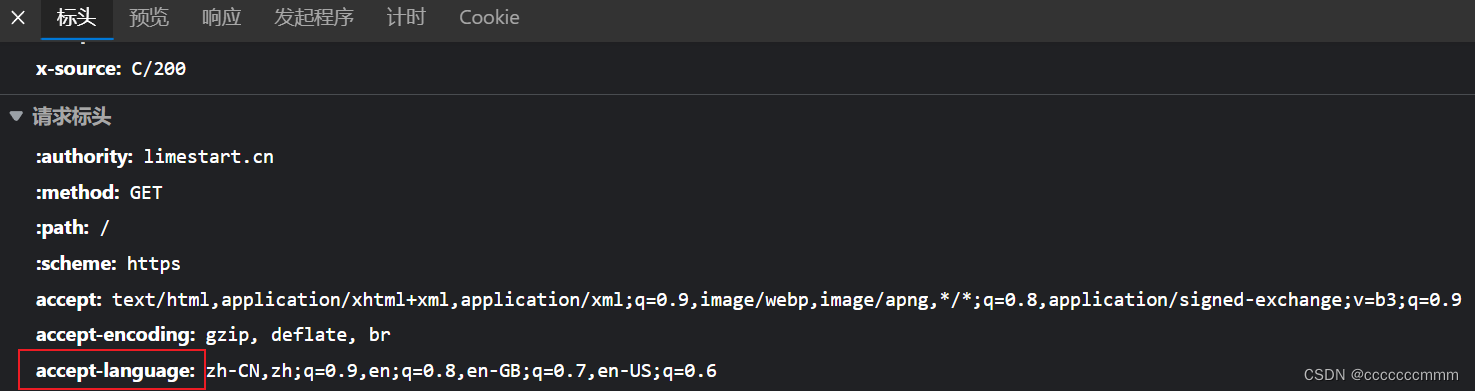The width and height of the screenshot is (1475, 391).
Task: Click the :scheme value https
Action: pos(153,264)
